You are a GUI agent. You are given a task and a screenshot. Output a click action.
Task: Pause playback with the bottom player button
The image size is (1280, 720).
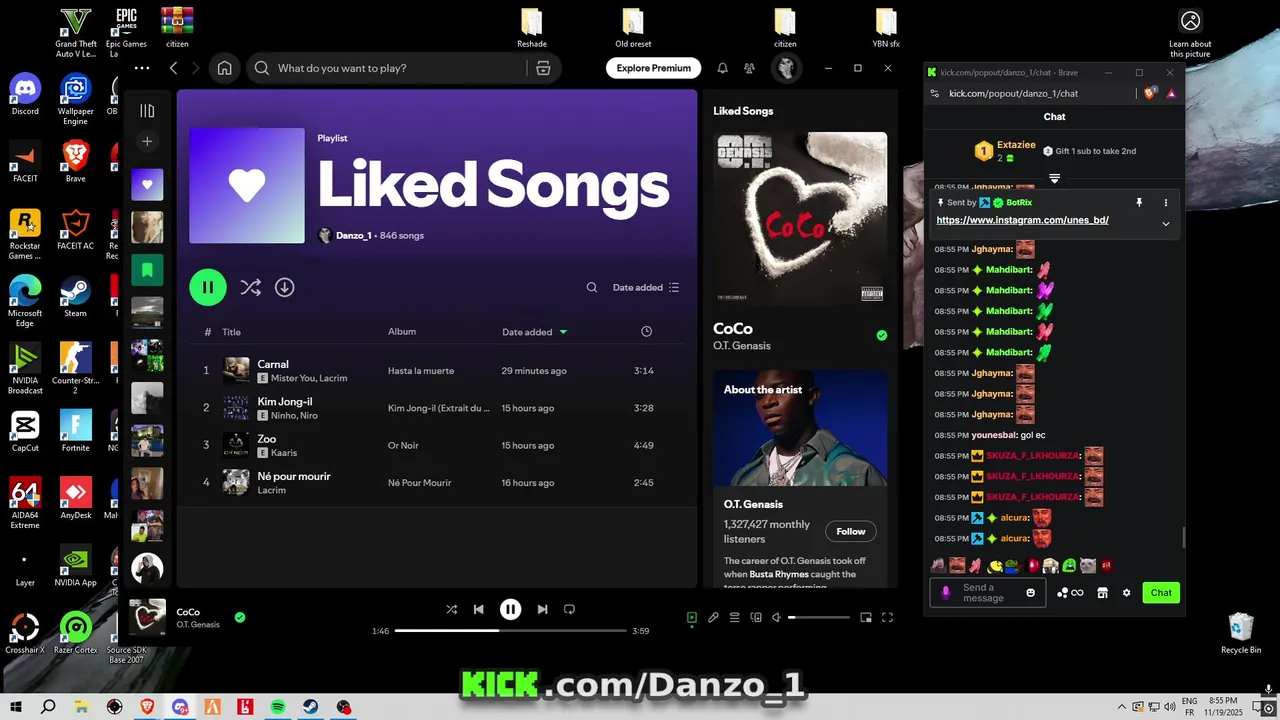tap(510, 609)
